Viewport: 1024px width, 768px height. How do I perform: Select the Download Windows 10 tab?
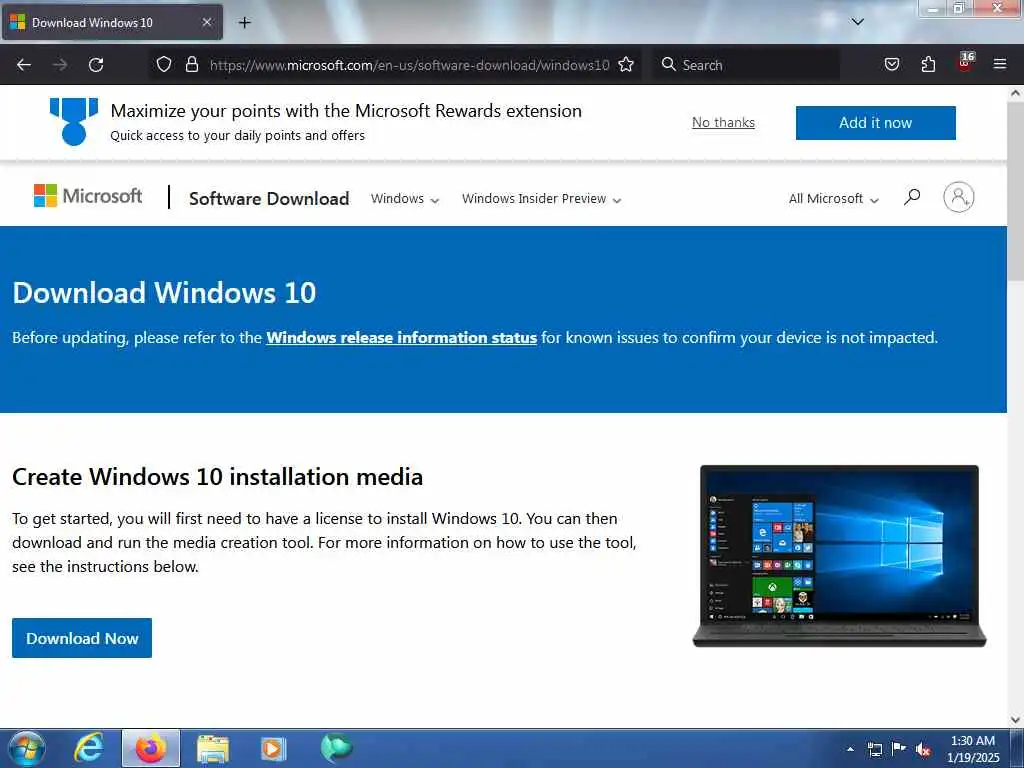point(112,23)
